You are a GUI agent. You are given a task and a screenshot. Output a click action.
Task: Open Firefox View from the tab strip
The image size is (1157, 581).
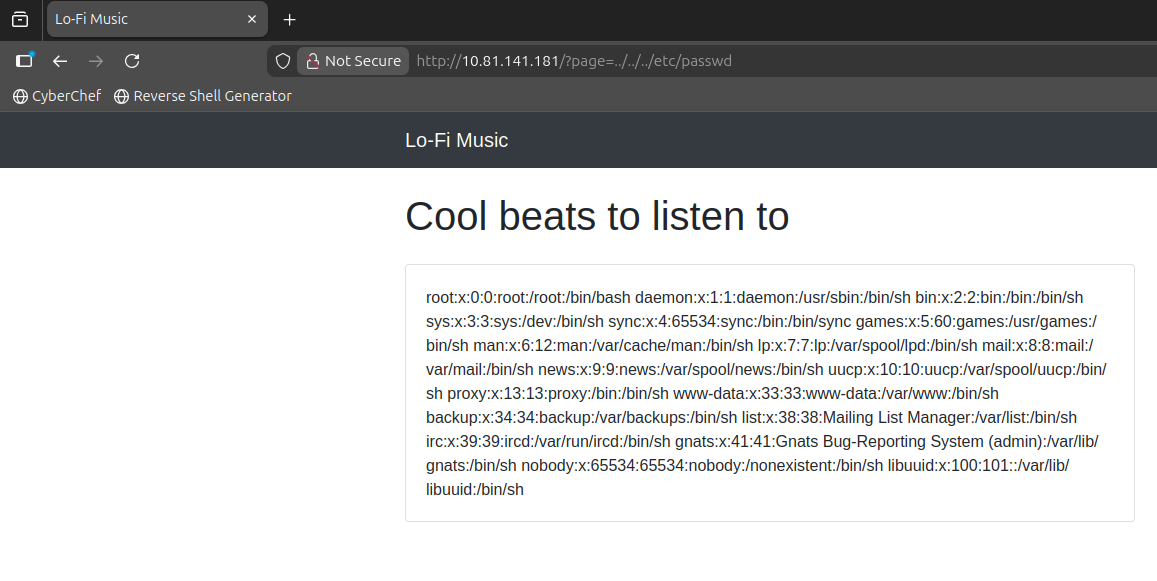pos(20,19)
